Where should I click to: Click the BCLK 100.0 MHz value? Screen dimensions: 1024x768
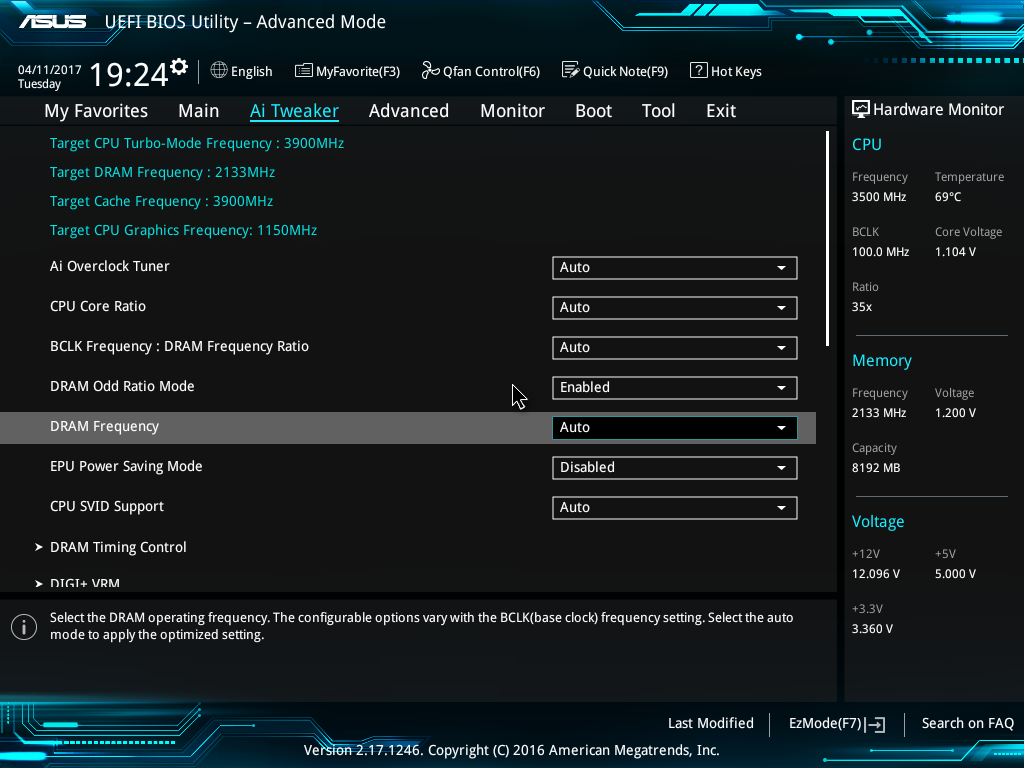(x=880, y=251)
